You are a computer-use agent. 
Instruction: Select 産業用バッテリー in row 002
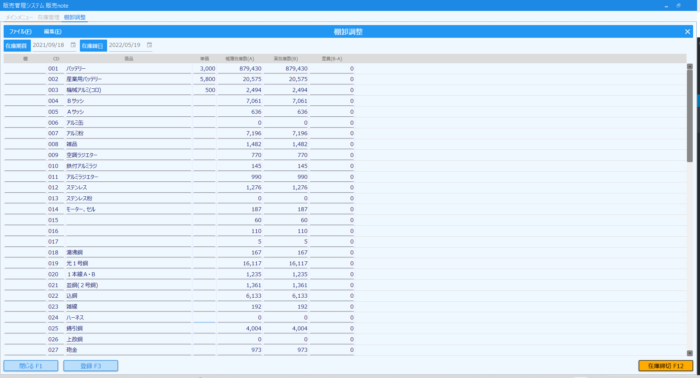(129, 79)
